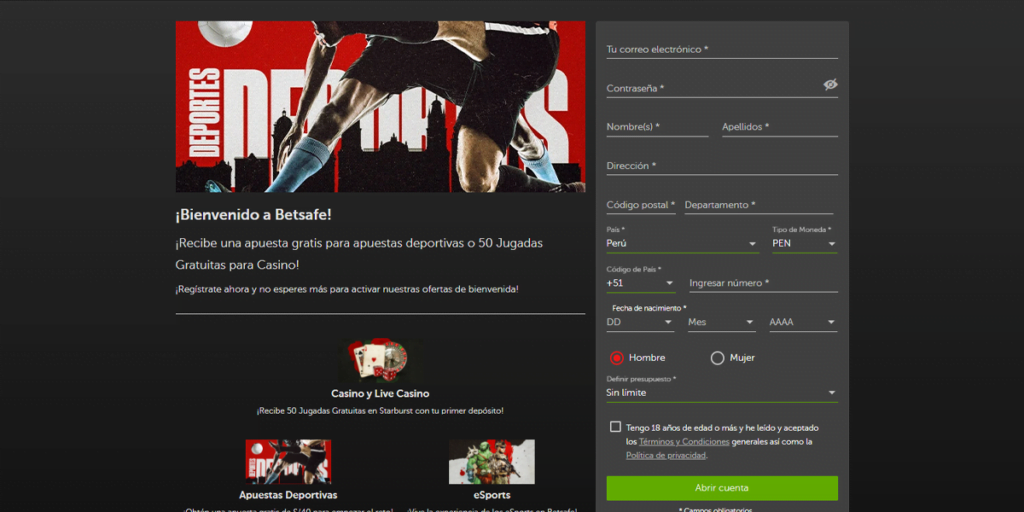
Task: Click into the Ingresar número phone field
Action: 762,283
